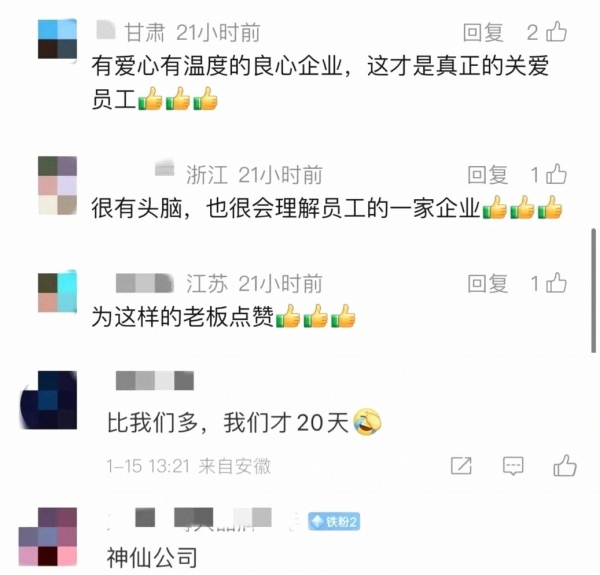Like the Anhui comment about 20天

click(565, 465)
